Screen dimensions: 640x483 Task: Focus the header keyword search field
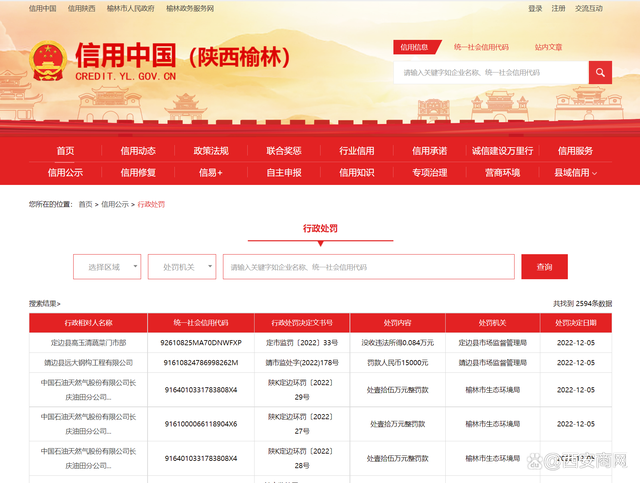(x=491, y=72)
